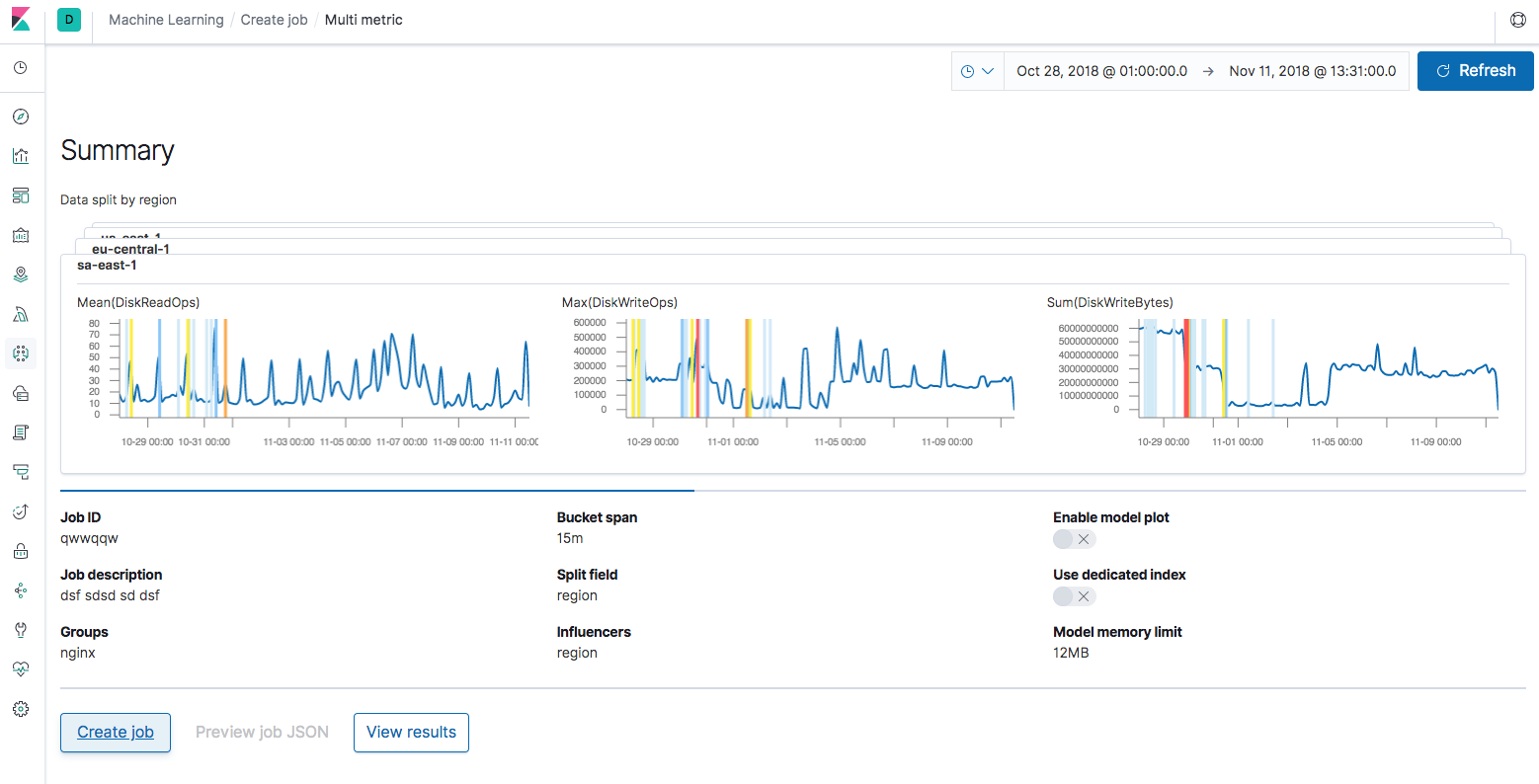
Task: Go to Machine Learning breadcrumb
Action: pos(166,20)
